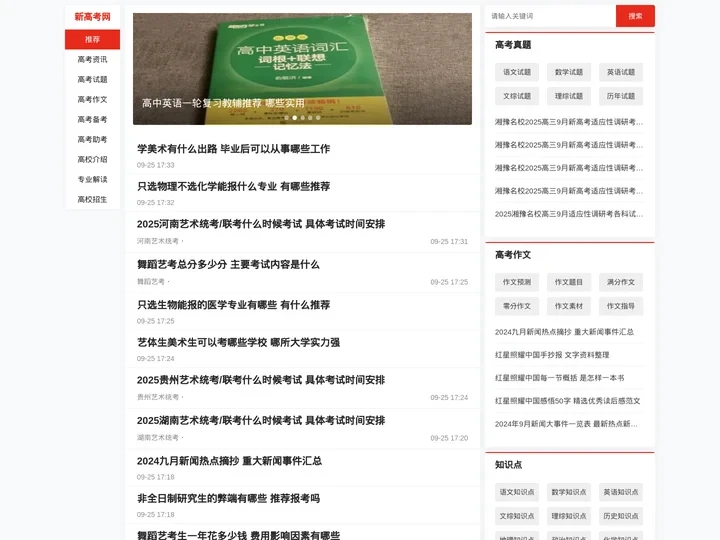Open the first 湘豫名校2025高三9月 link
720x540 pixels.
[x=569, y=122]
